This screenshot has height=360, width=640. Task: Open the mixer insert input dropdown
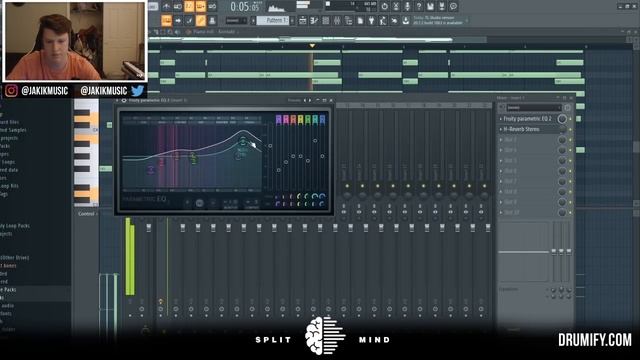(x=533, y=108)
